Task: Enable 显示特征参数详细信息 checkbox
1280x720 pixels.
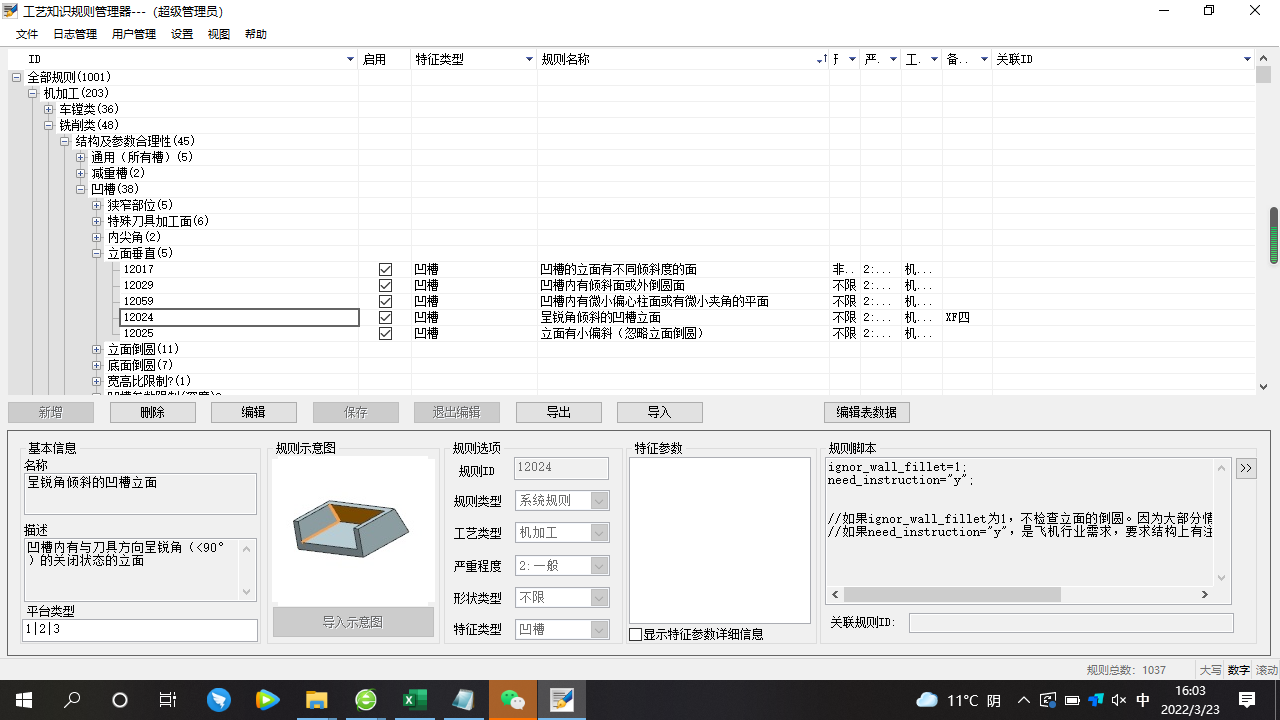Action: pos(637,633)
